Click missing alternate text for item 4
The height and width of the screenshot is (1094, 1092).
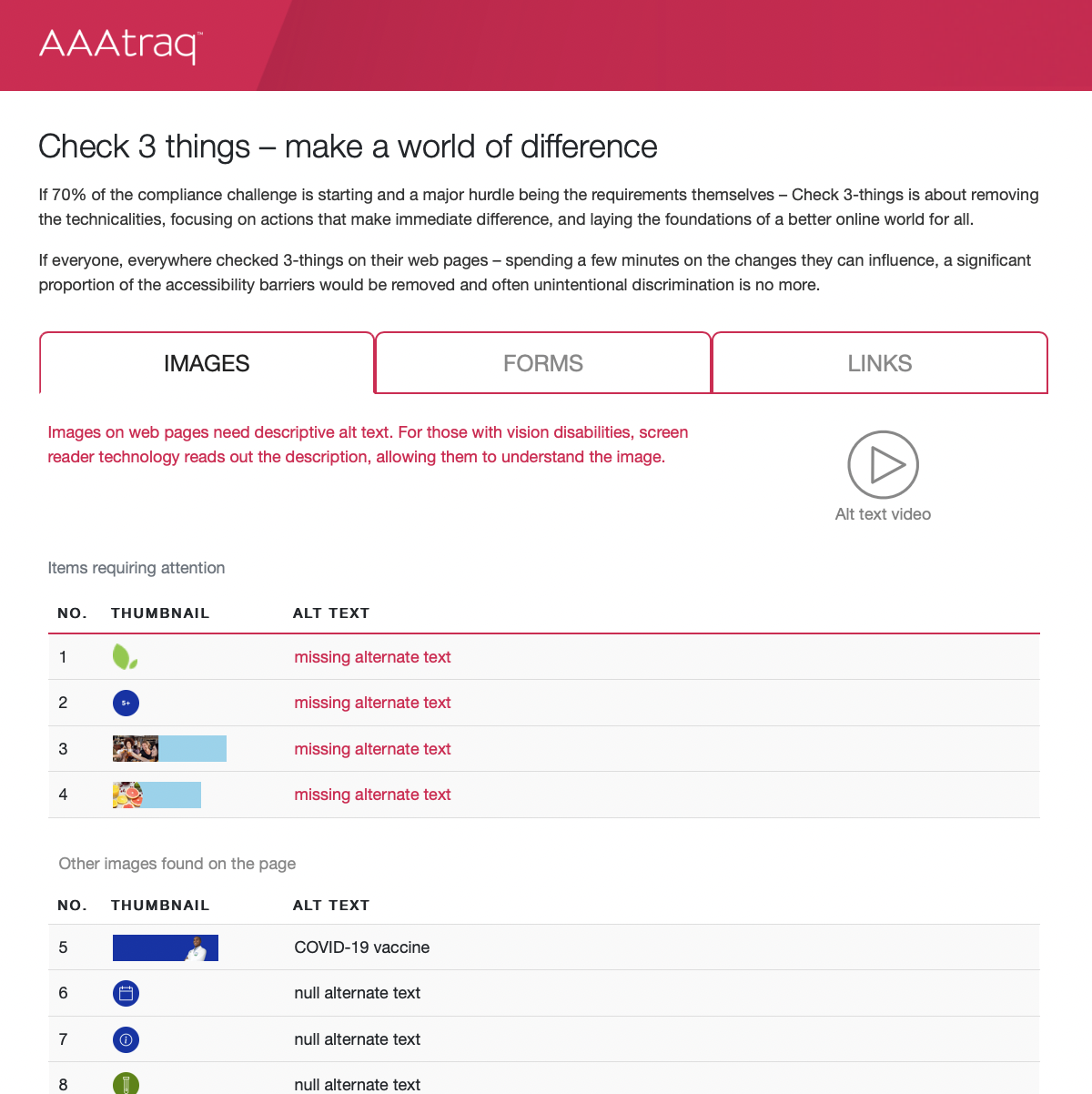(372, 795)
